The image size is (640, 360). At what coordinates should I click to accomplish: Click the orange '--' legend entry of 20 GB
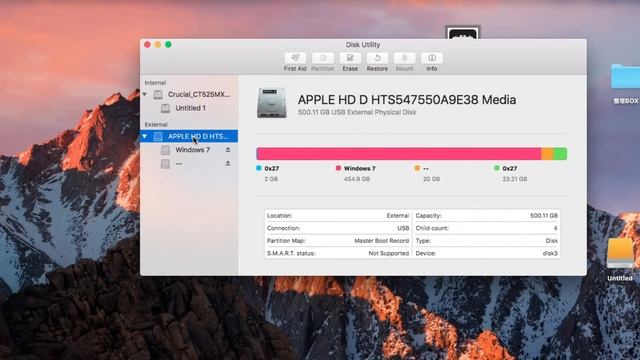(x=427, y=173)
